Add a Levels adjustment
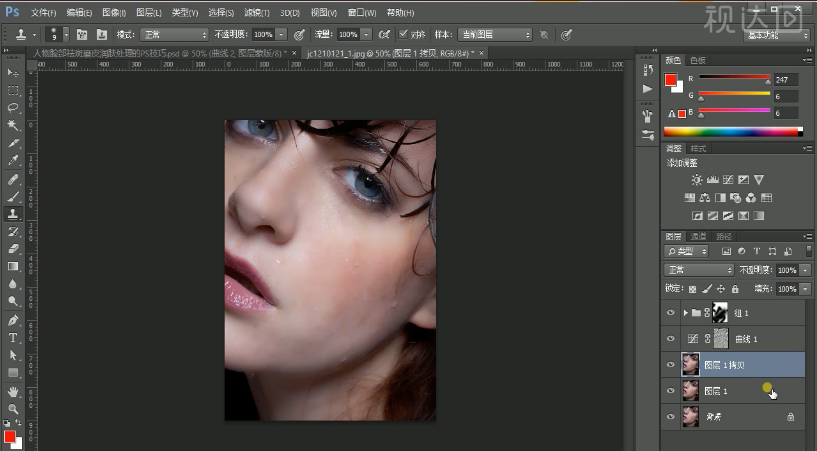 (x=712, y=180)
